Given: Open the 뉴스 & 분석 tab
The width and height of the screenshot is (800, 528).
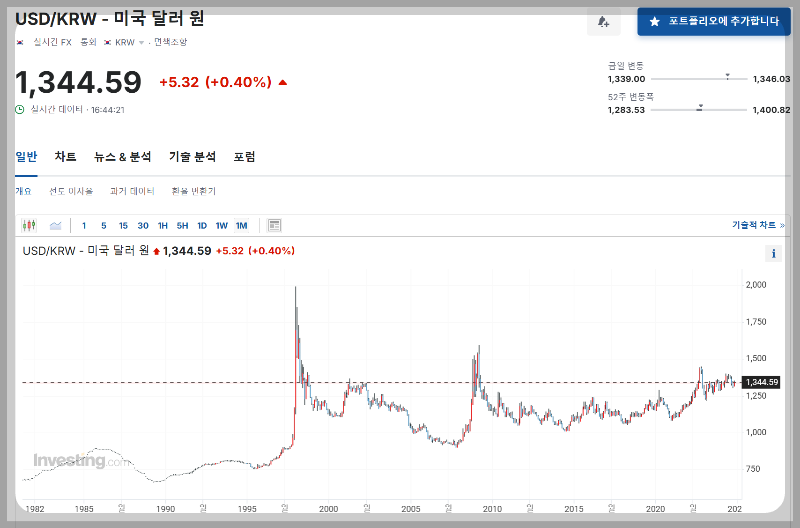Looking at the screenshot, I should tap(122, 157).
